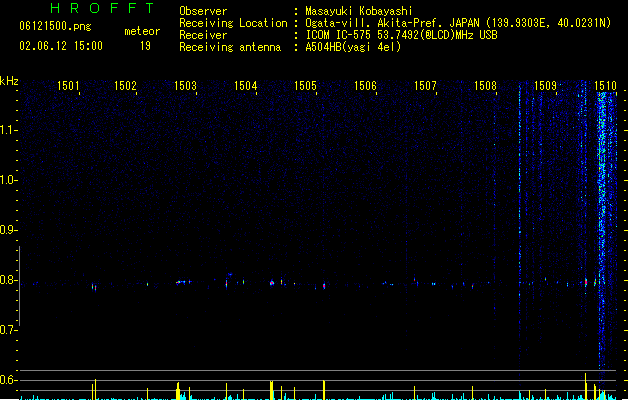Click the 1.1 kHz axis label
629x400 pixels.
click(x=8, y=130)
